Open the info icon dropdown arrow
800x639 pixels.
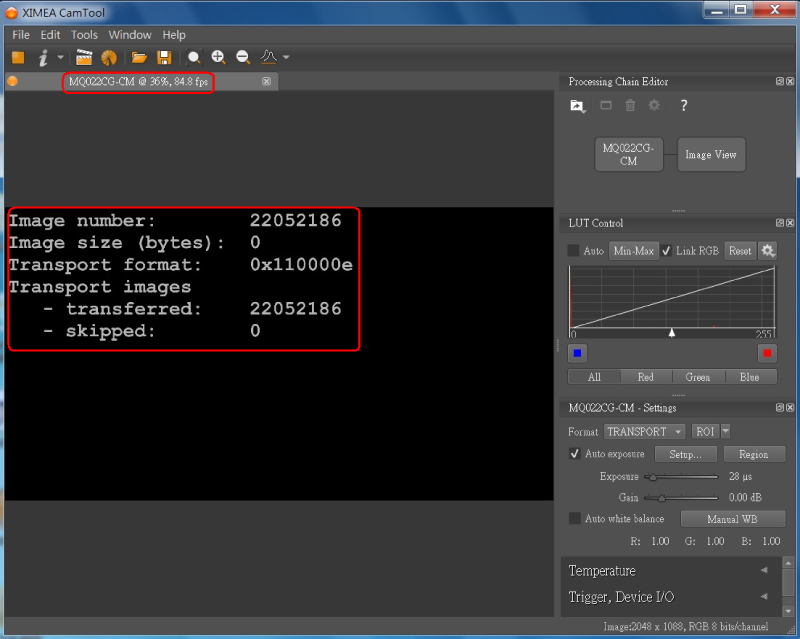coord(60,57)
